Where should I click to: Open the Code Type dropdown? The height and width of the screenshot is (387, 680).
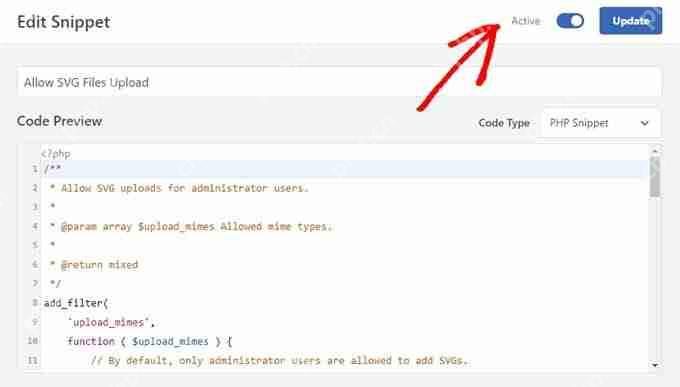(x=598, y=123)
